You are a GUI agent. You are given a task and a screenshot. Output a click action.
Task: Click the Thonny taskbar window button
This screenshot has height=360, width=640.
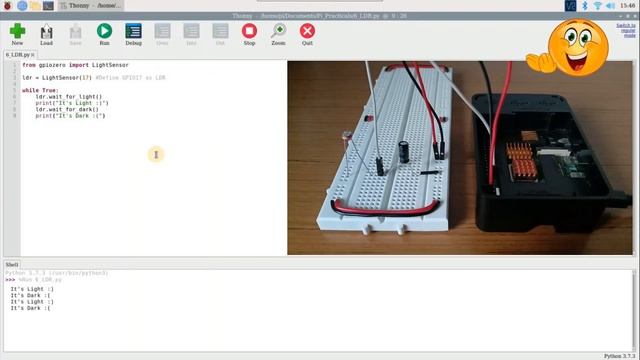tap(91, 6)
